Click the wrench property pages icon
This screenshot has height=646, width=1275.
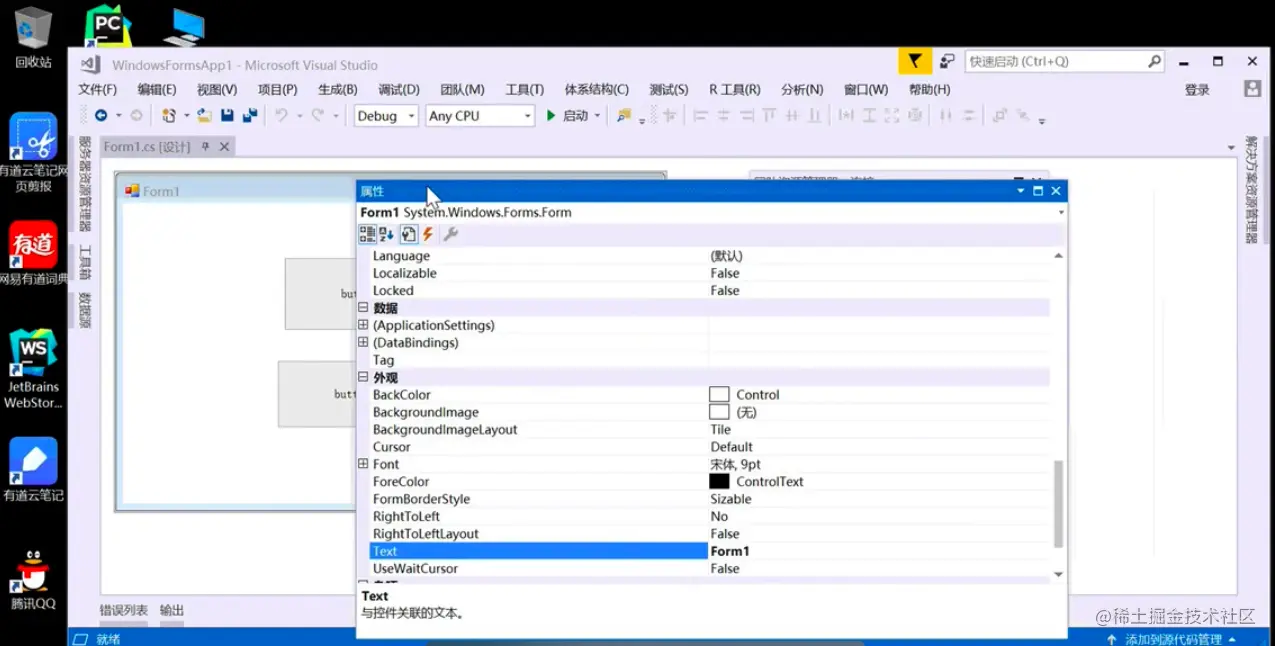tap(451, 234)
